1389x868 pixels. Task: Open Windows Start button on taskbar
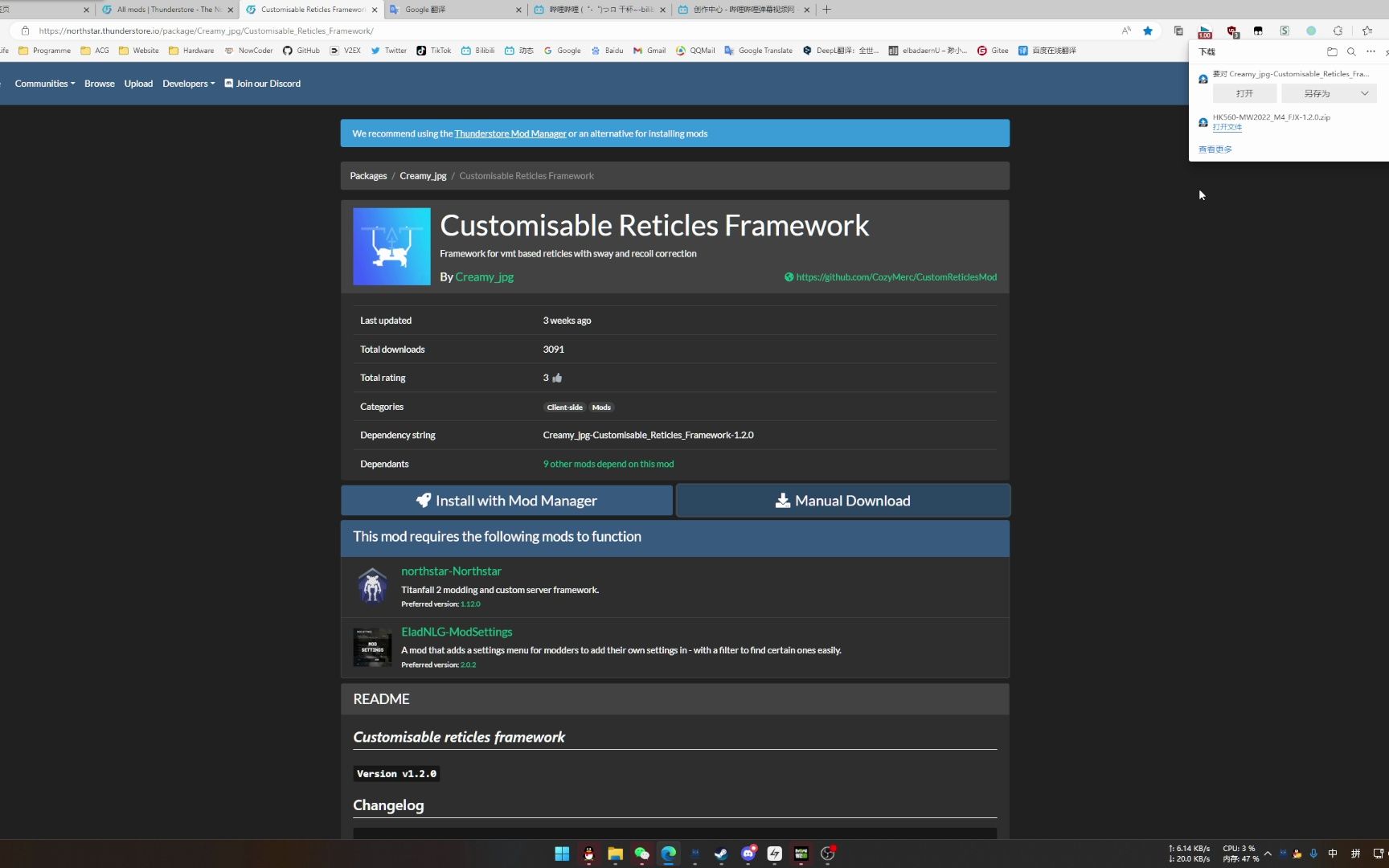tap(562, 854)
